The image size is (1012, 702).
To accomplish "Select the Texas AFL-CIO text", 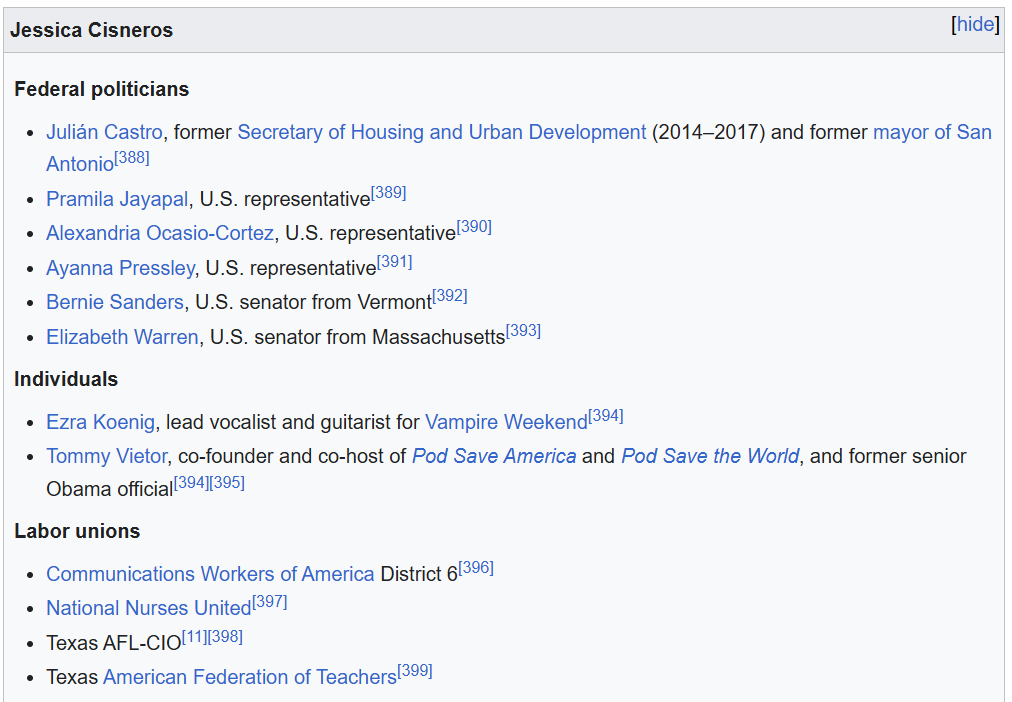I will click(x=114, y=643).
